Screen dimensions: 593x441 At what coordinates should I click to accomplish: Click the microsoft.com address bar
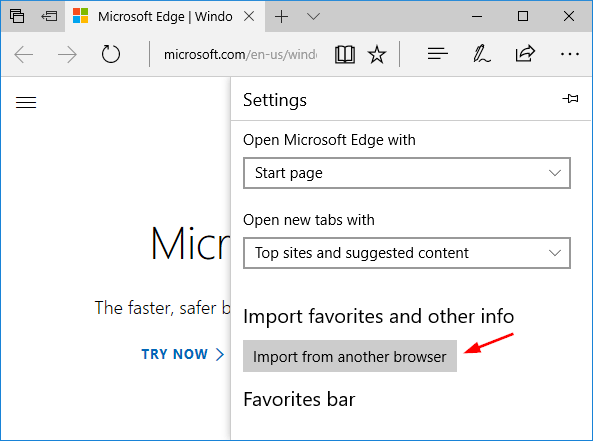(241, 54)
